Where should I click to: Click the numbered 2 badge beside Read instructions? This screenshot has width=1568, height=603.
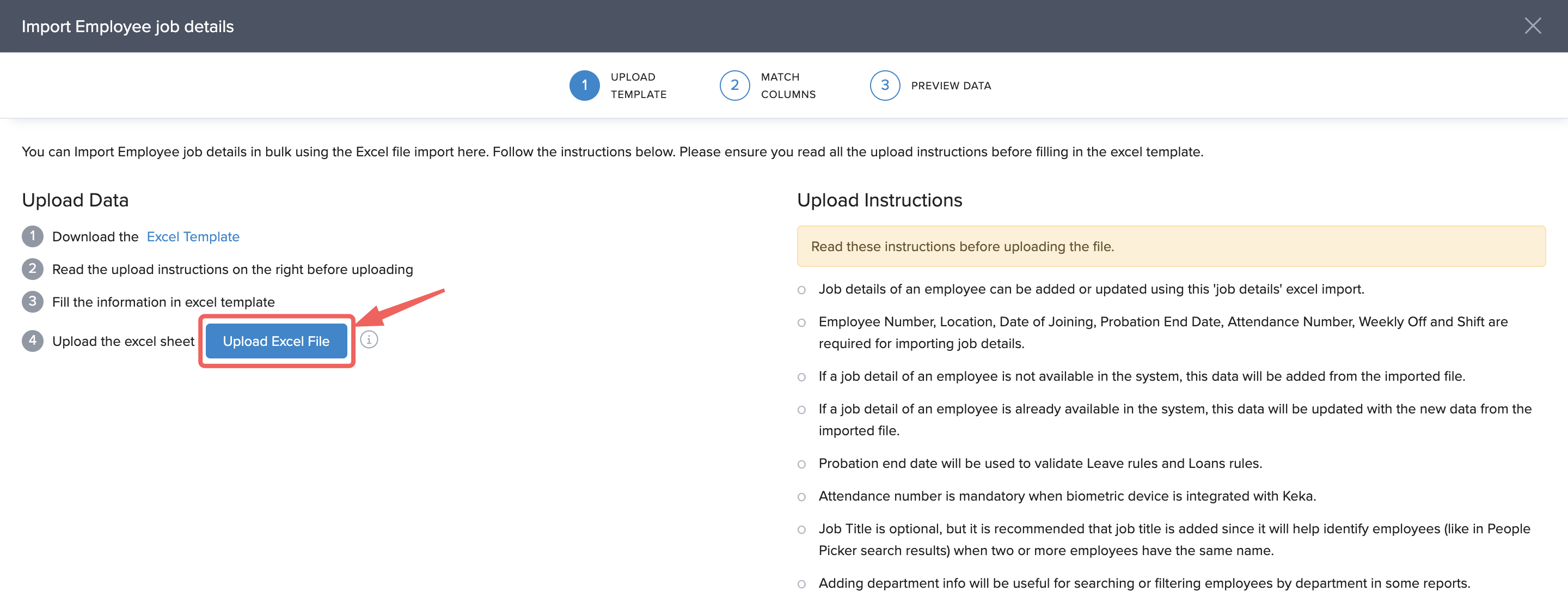pyautogui.click(x=32, y=269)
